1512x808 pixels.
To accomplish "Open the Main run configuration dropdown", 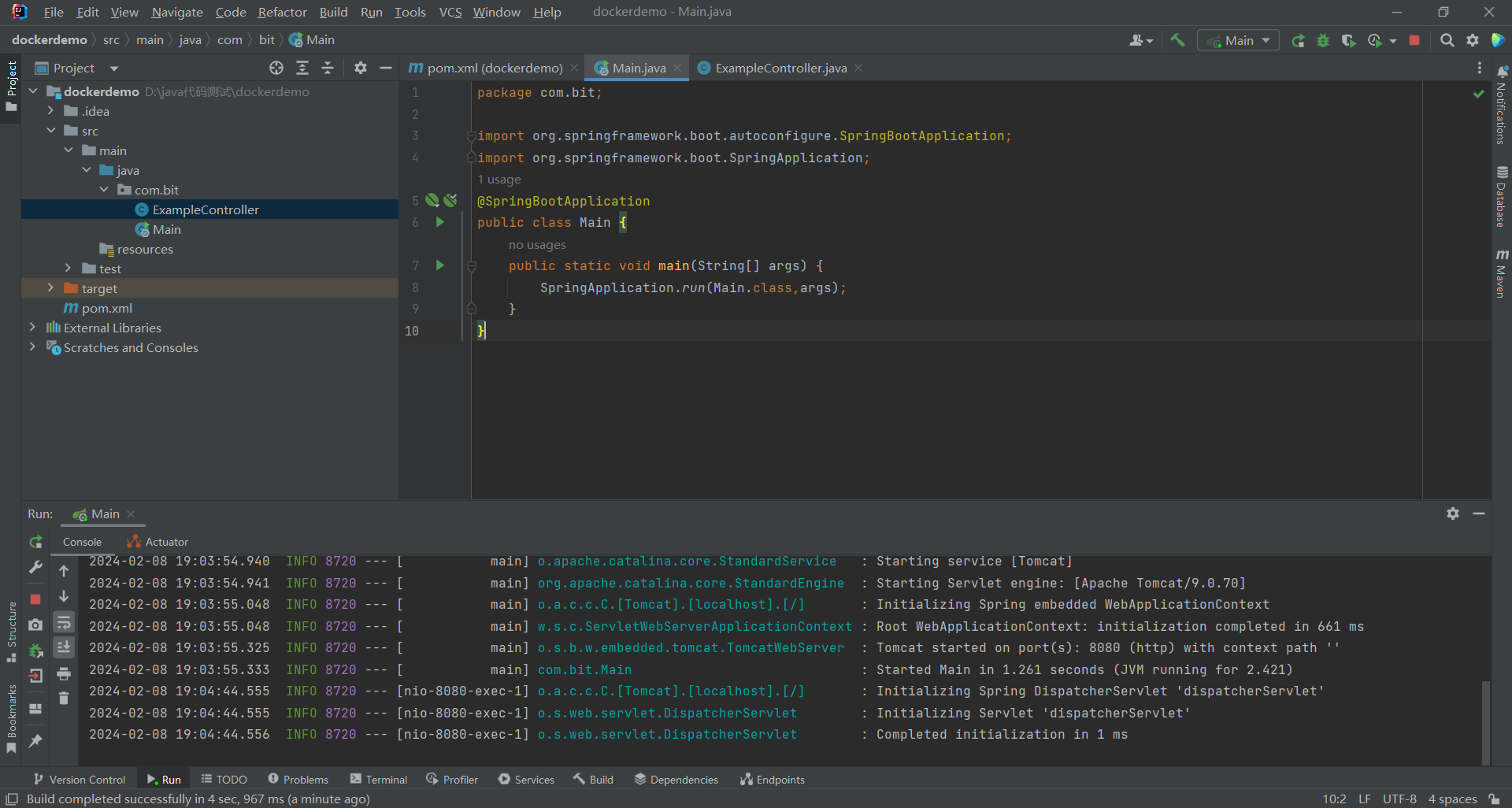I will pyautogui.click(x=1238, y=40).
